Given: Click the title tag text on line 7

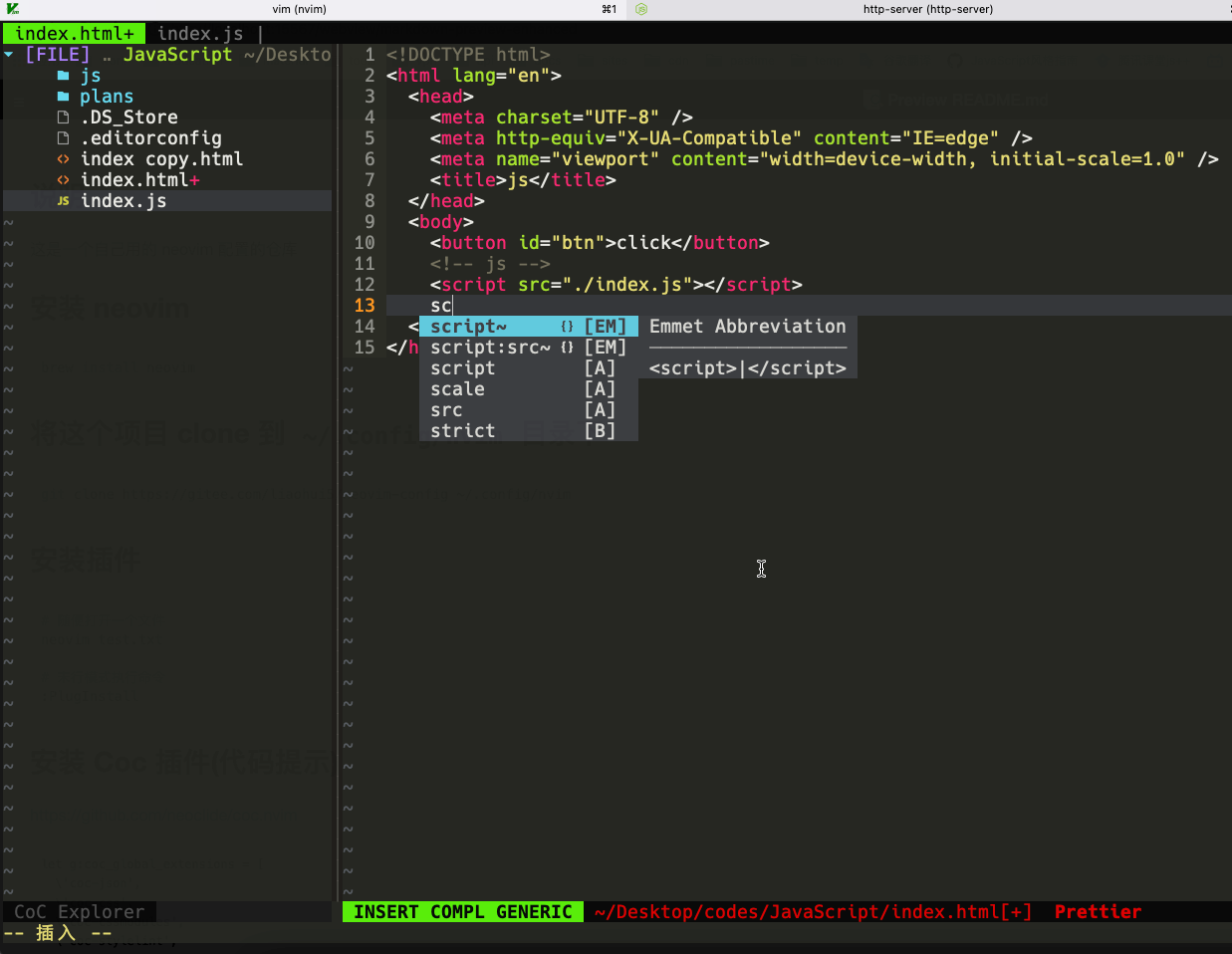Looking at the screenshot, I should point(523,180).
